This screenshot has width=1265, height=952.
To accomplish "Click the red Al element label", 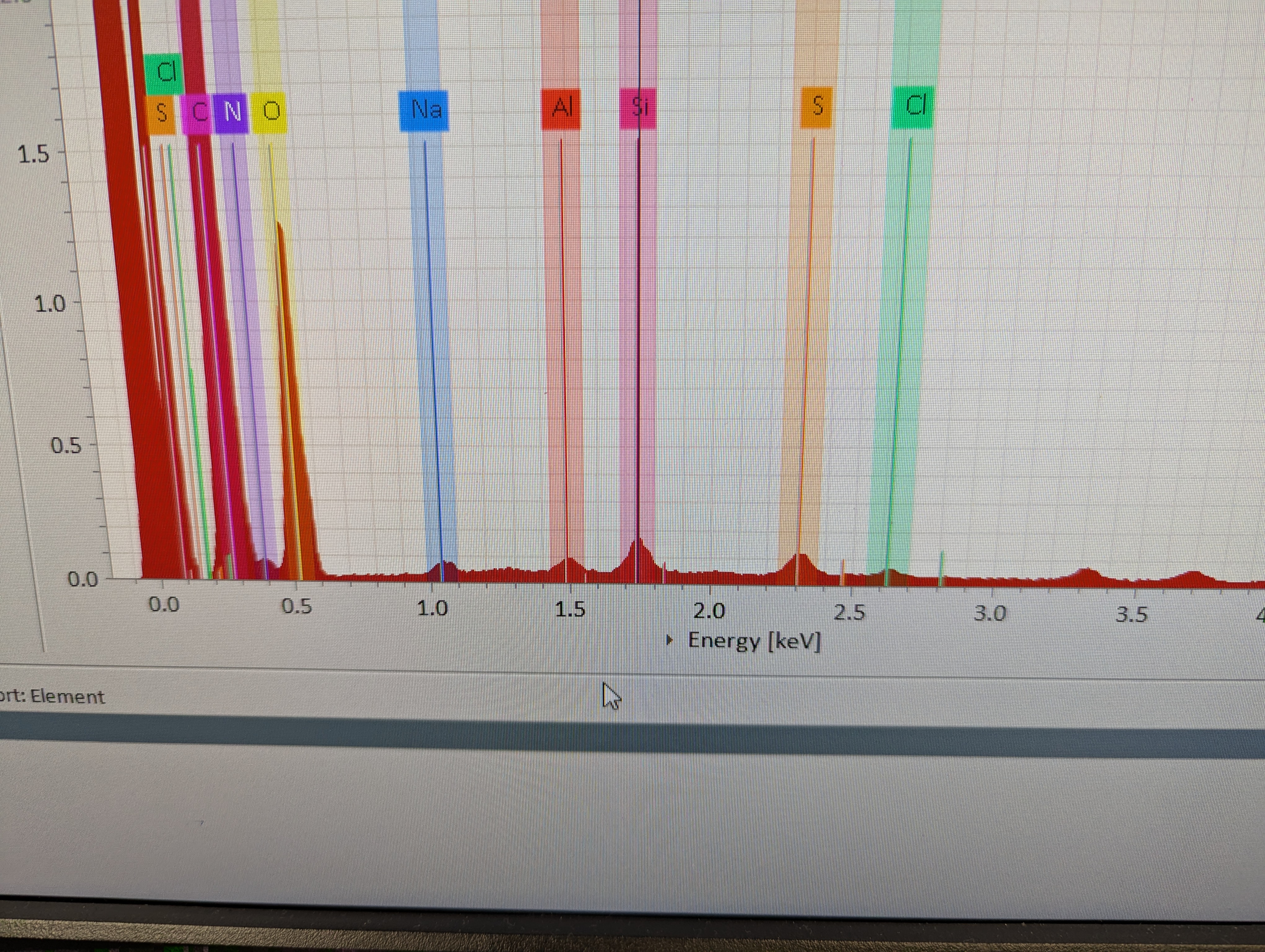I will [x=561, y=108].
